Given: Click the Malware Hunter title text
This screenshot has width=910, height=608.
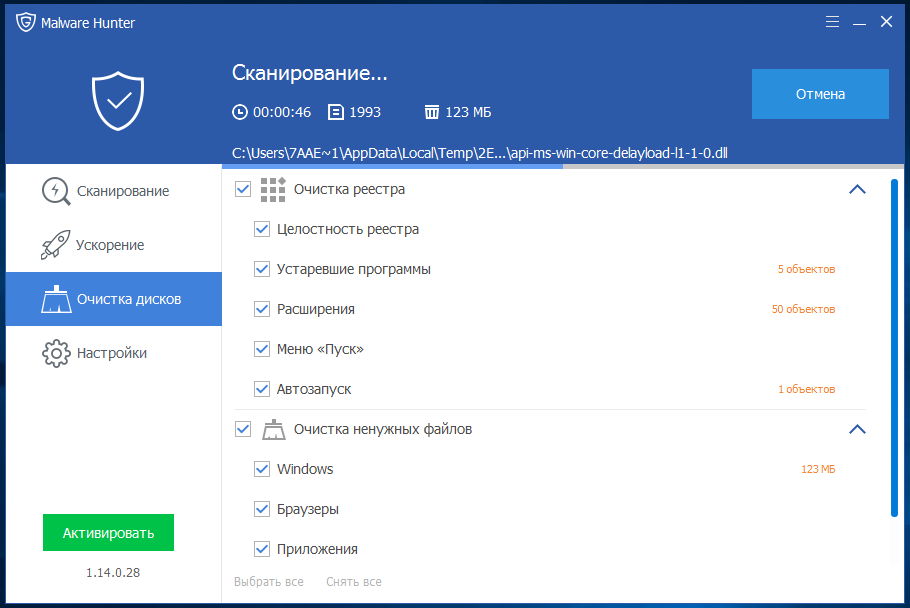Looking at the screenshot, I should [x=88, y=23].
